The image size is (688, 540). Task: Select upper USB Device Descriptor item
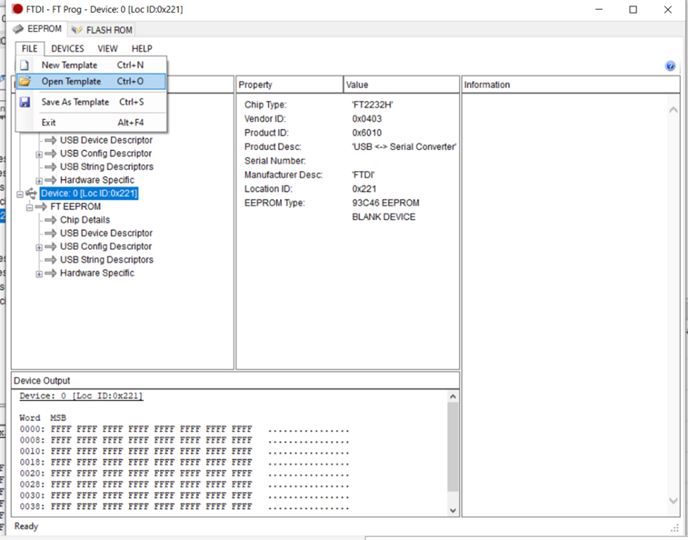click(106, 140)
